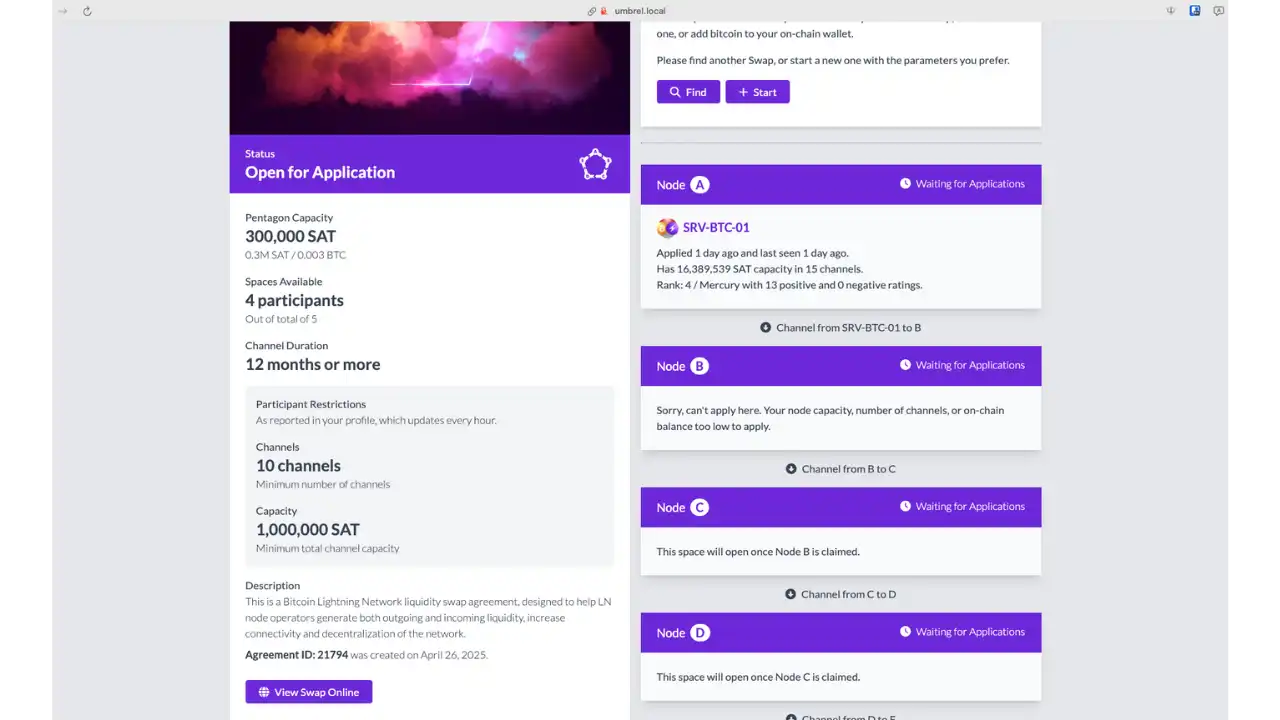This screenshot has height=720, width=1280.
Task: Click the pentagon topology icon on the status banner
Action: [595, 164]
